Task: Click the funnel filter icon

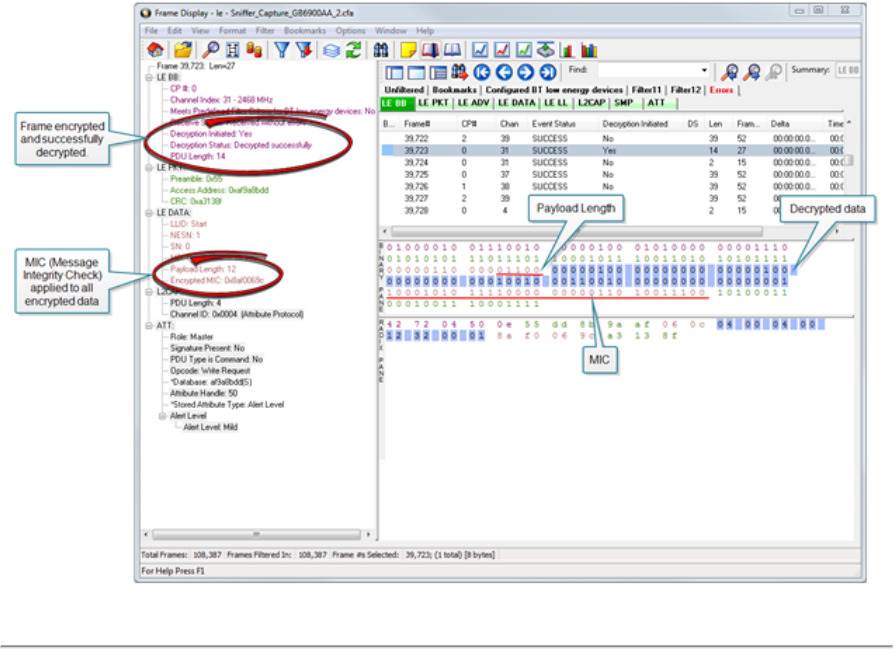Action: click(281, 49)
